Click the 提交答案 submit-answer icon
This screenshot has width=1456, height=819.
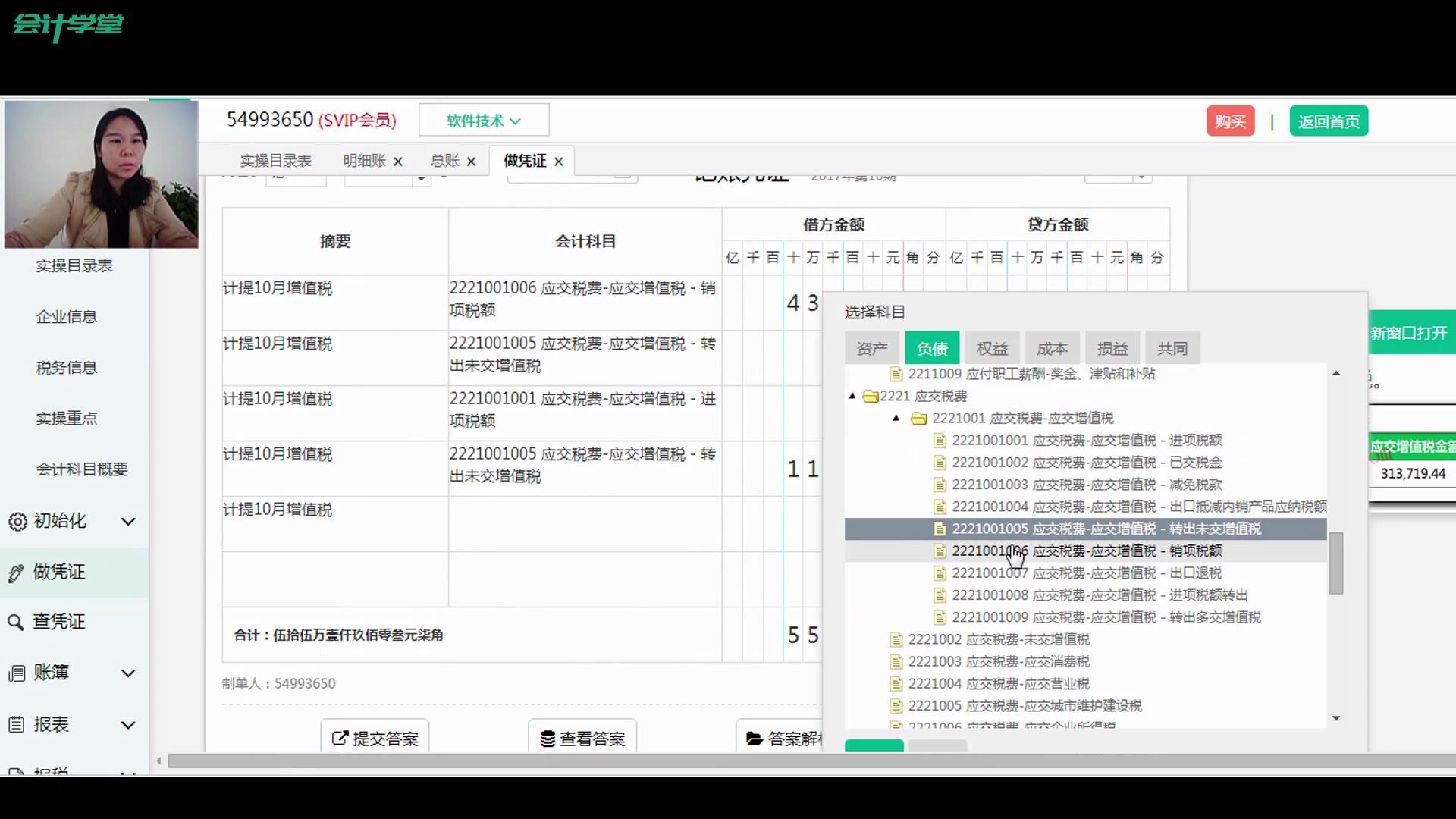tap(339, 738)
